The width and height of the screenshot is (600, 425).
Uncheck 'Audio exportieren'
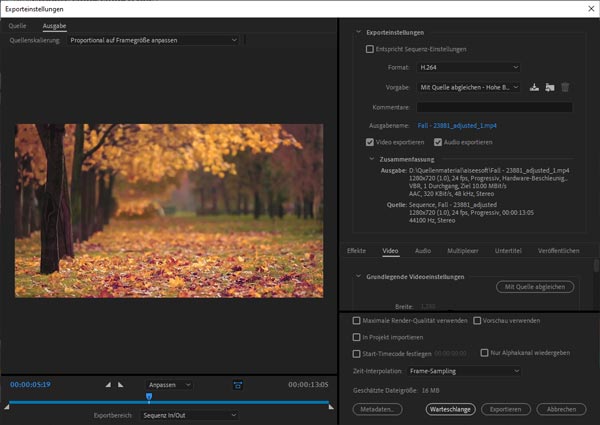coord(438,142)
